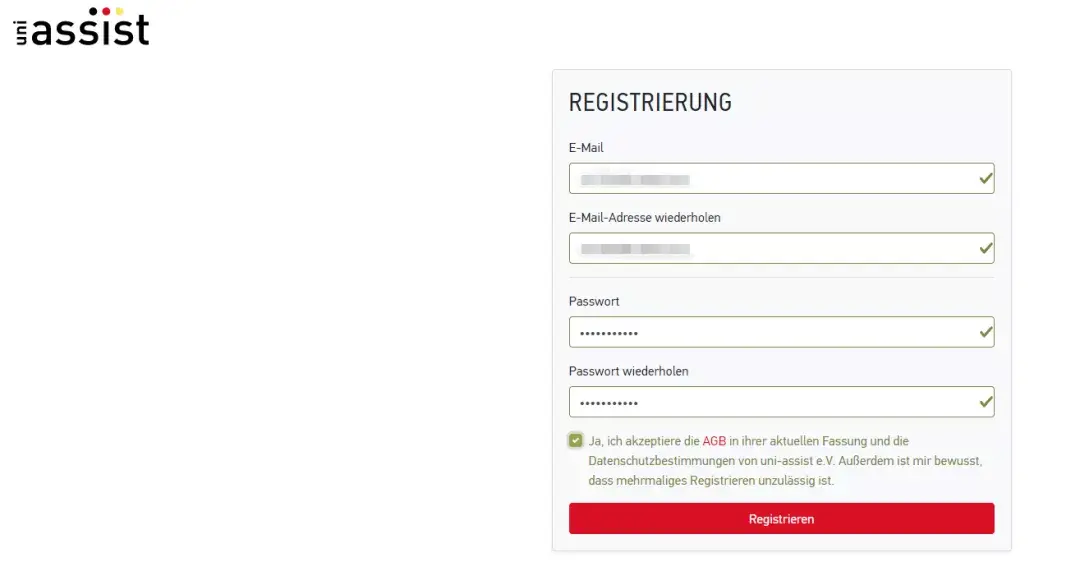Screen dimensions: 1080x562
Task: Focus the E-Mail-Adresse wiederholen input field
Action: (x=770, y=248)
